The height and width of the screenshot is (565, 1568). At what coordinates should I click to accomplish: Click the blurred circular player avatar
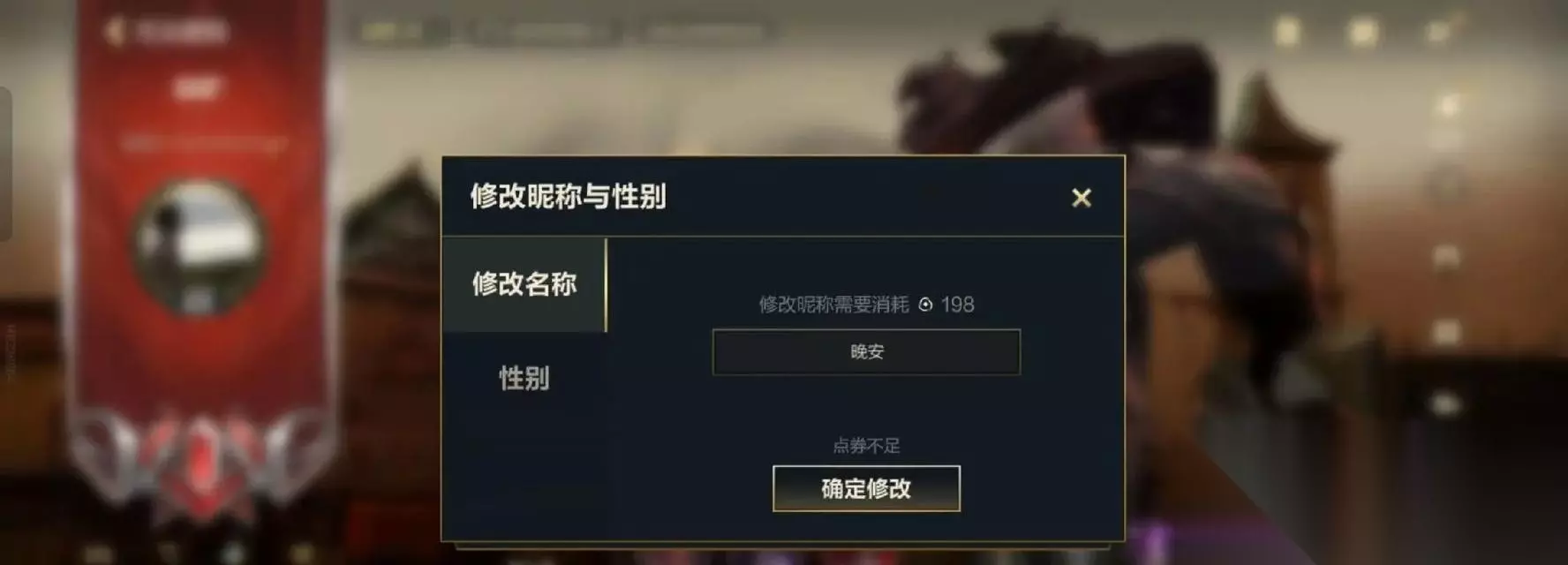199,245
